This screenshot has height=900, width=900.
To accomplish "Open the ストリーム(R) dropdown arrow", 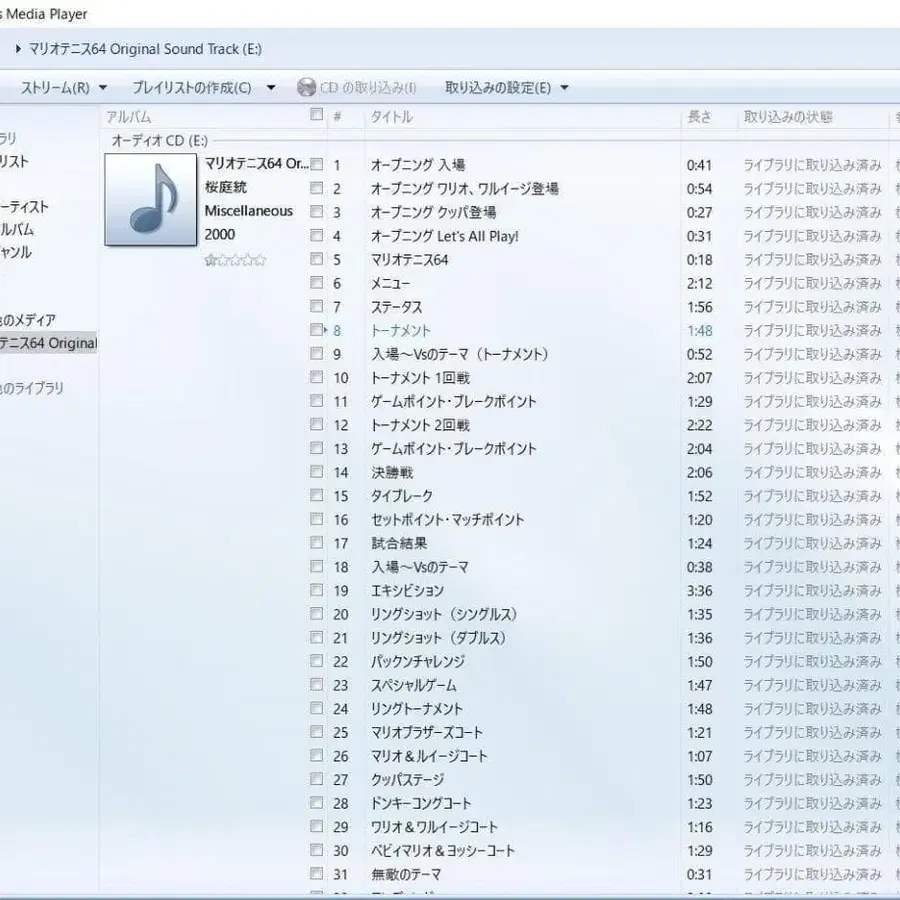I will click(x=103, y=87).
